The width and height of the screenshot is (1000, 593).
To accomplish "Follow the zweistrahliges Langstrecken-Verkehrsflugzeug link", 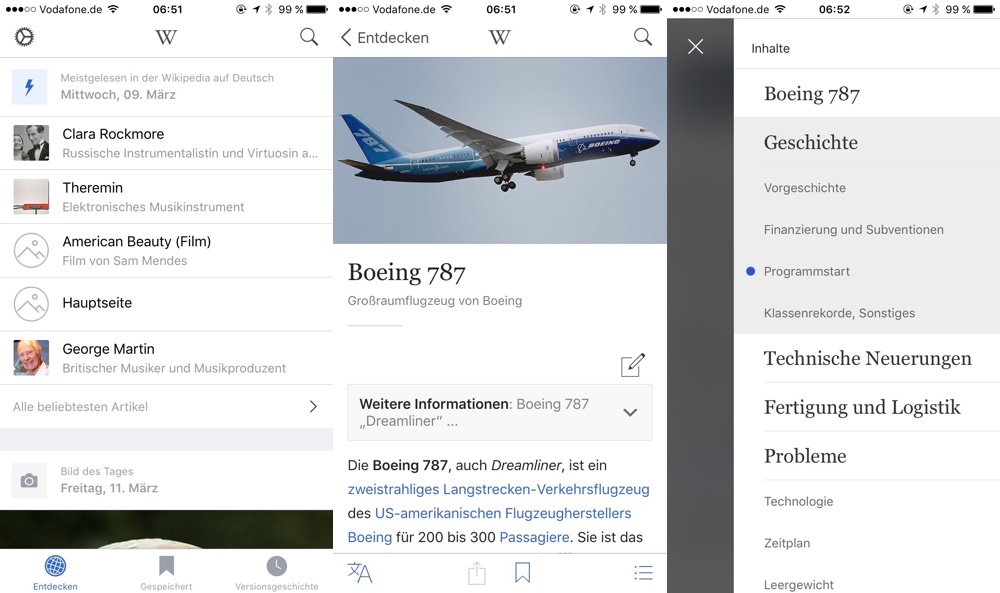I will point(499,489).
